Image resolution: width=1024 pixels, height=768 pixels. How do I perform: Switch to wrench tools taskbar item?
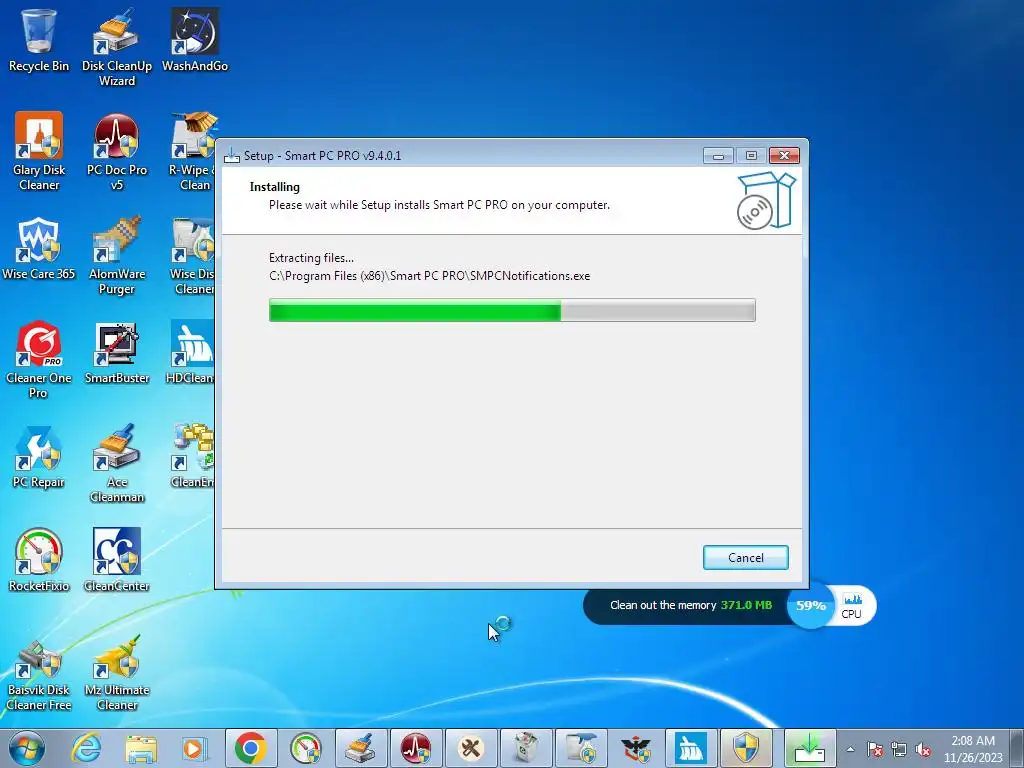click(470, 748)
